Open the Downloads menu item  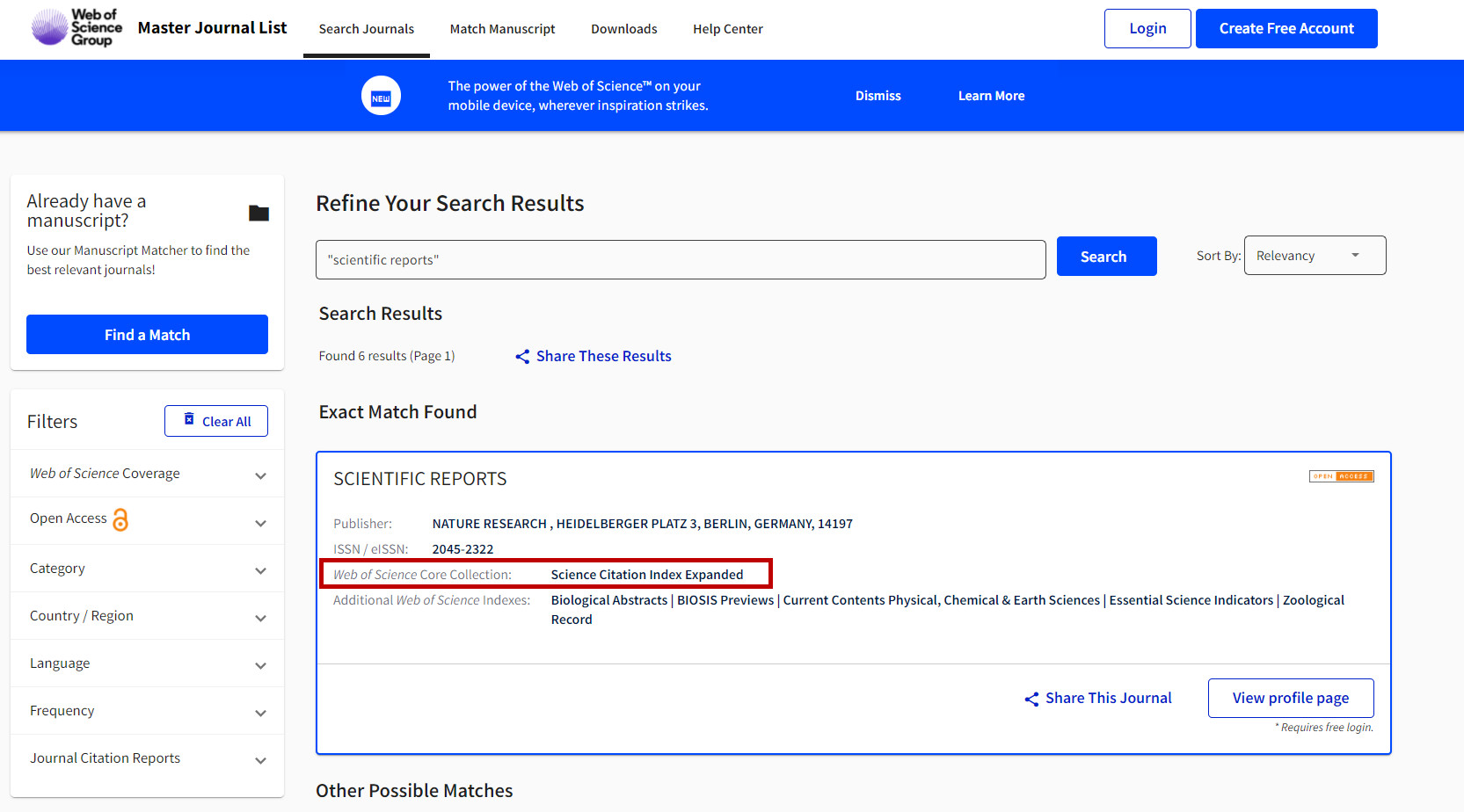tap(624, 29)
